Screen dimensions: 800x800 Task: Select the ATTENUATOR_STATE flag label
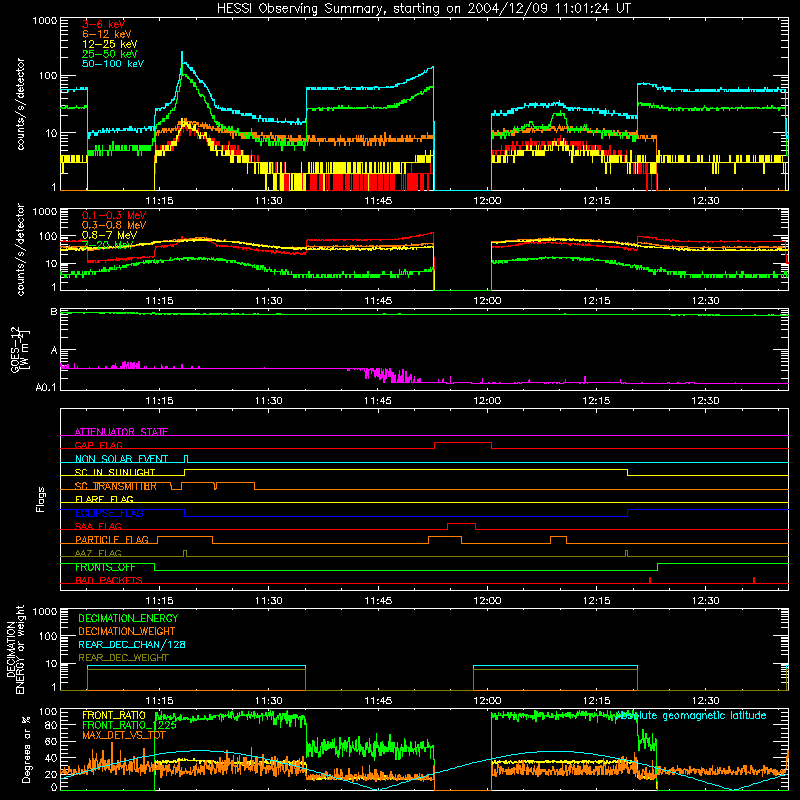tap(121, 432)
